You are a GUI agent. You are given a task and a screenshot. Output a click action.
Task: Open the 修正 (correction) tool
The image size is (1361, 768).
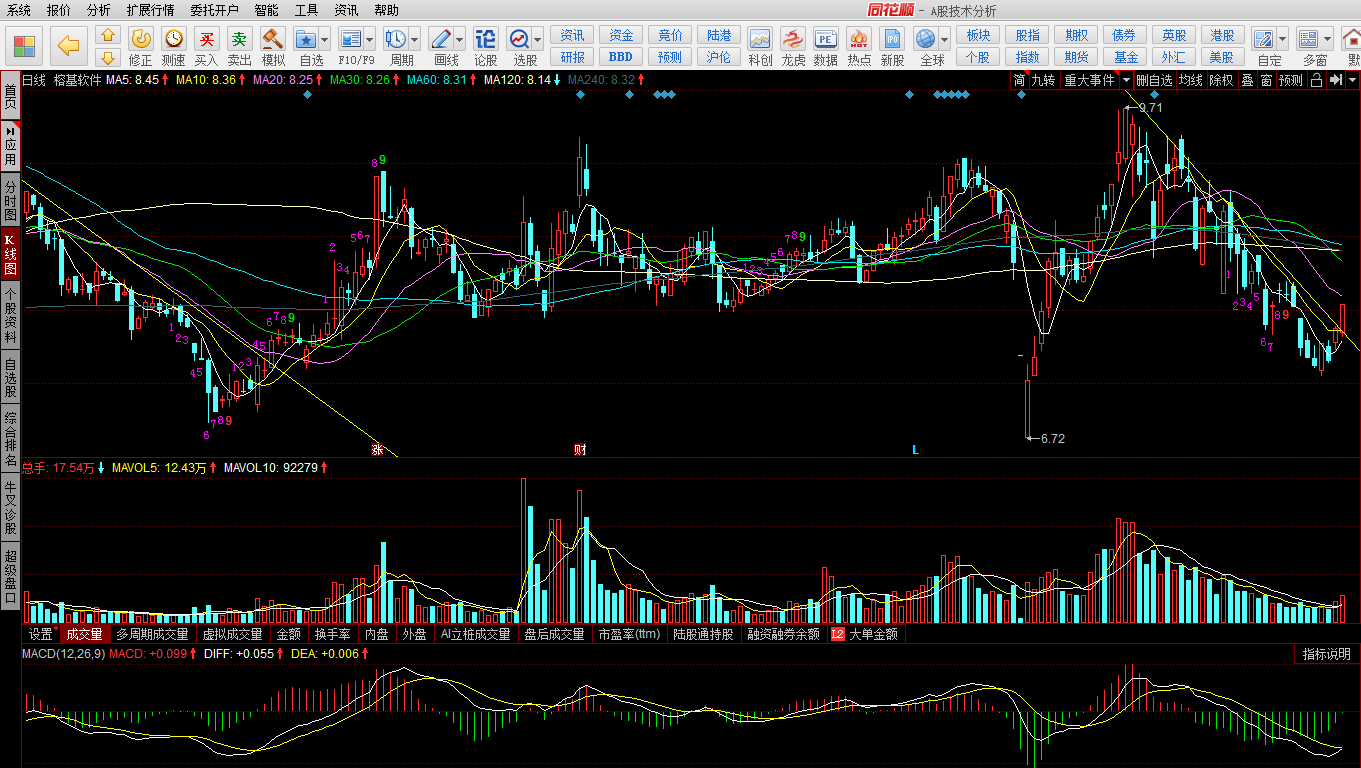pyautogui.click(x=141, y=46)
